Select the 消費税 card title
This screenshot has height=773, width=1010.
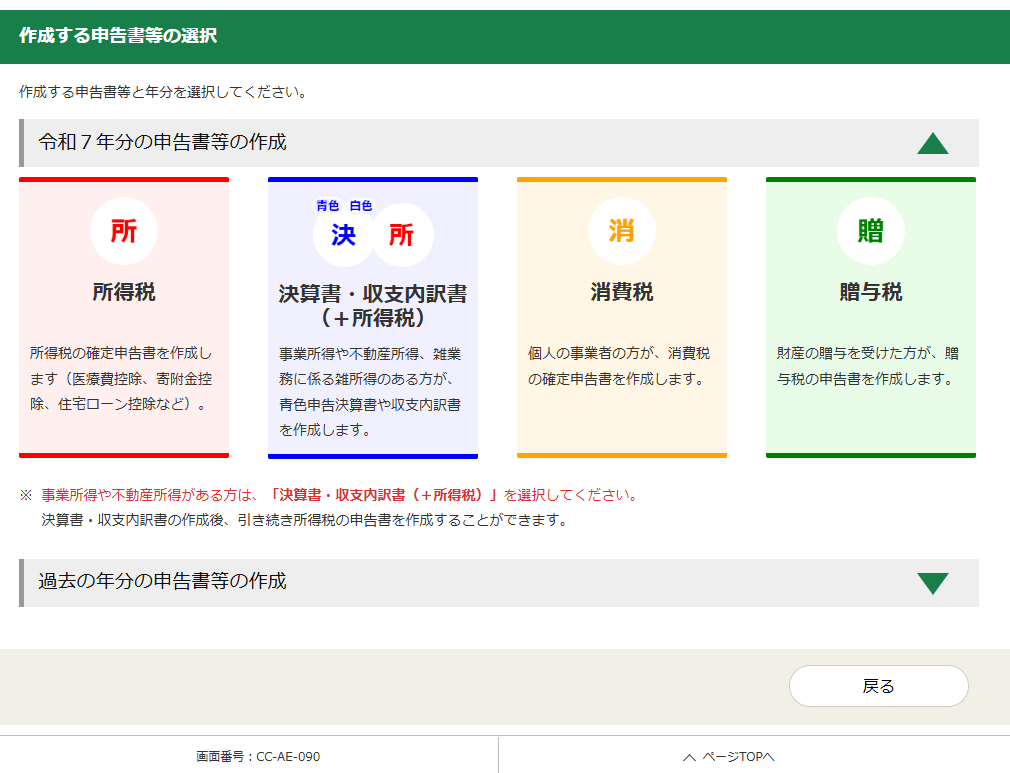pyautogui.click(x=621, y=292)
